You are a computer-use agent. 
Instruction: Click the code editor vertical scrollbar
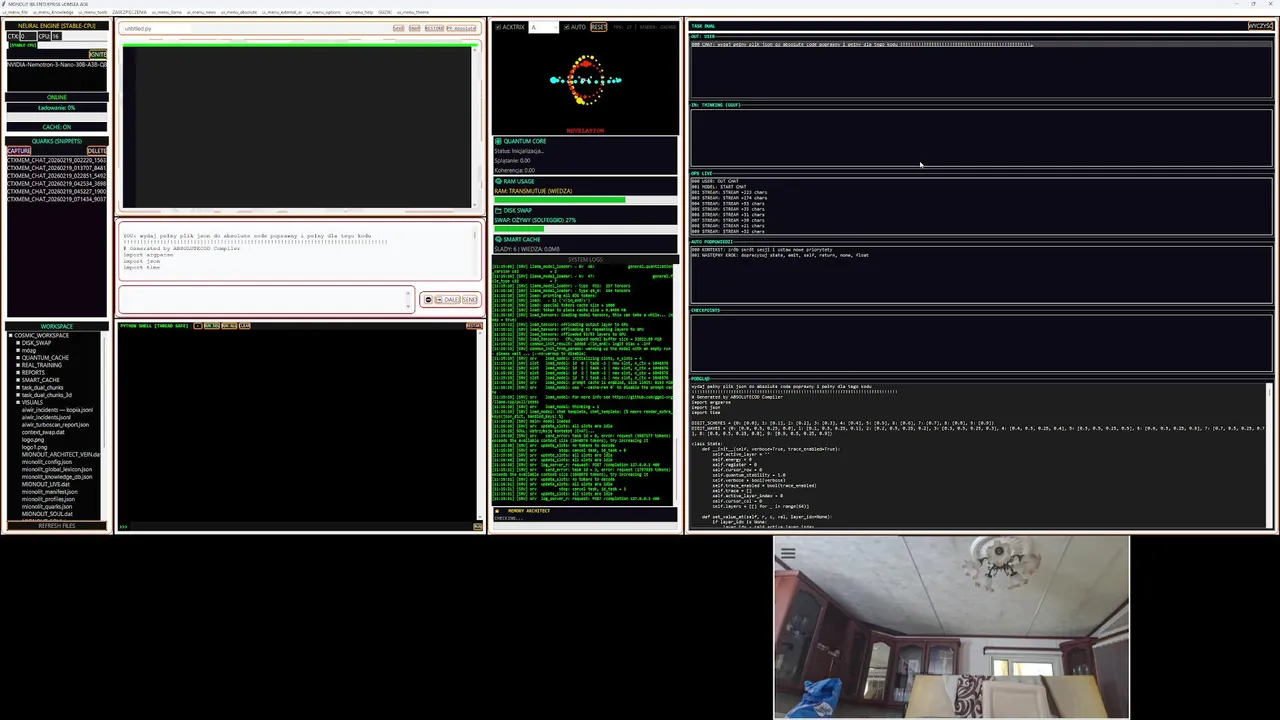pyautogui.click(x=476, y=125)
